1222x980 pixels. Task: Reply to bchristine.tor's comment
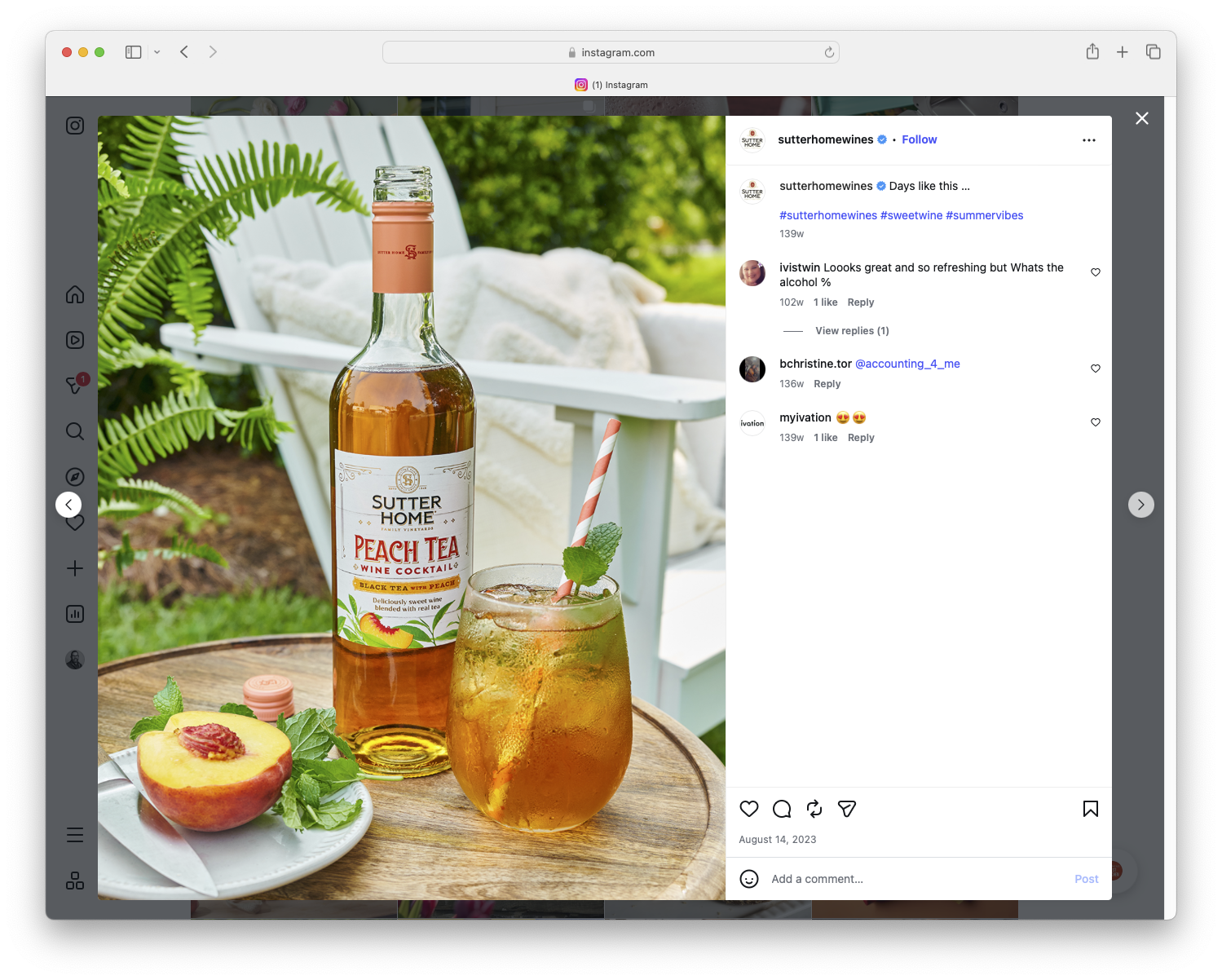[x=827, y=384]
